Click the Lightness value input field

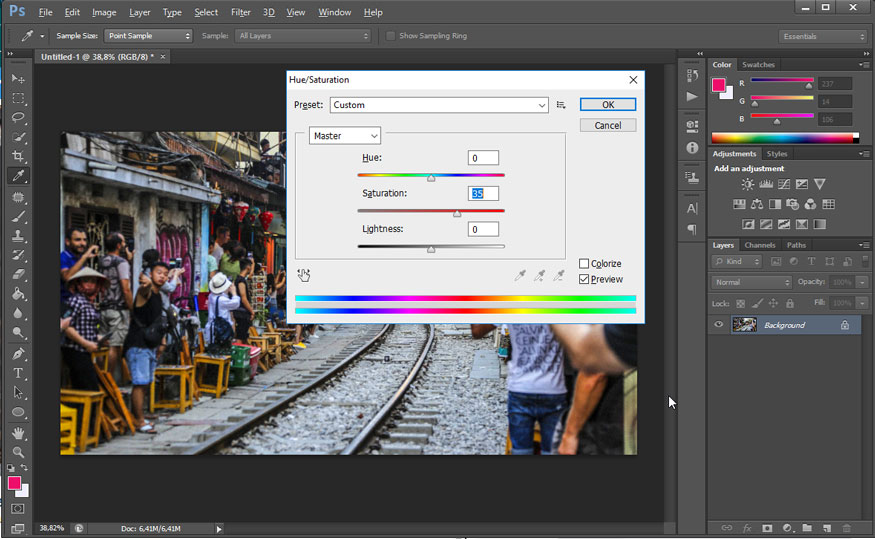tap(483, 229)
